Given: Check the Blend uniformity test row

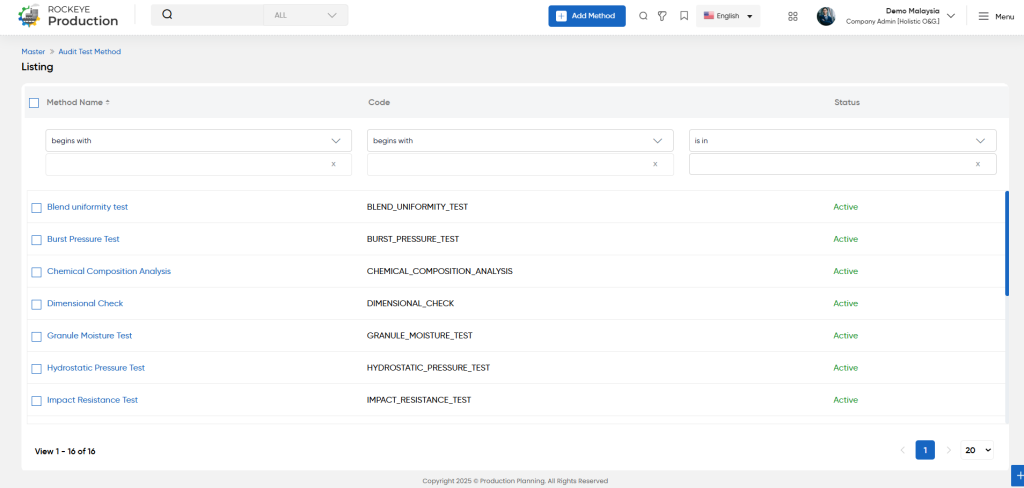Looking at the screenshot, I should coord(37,208).
